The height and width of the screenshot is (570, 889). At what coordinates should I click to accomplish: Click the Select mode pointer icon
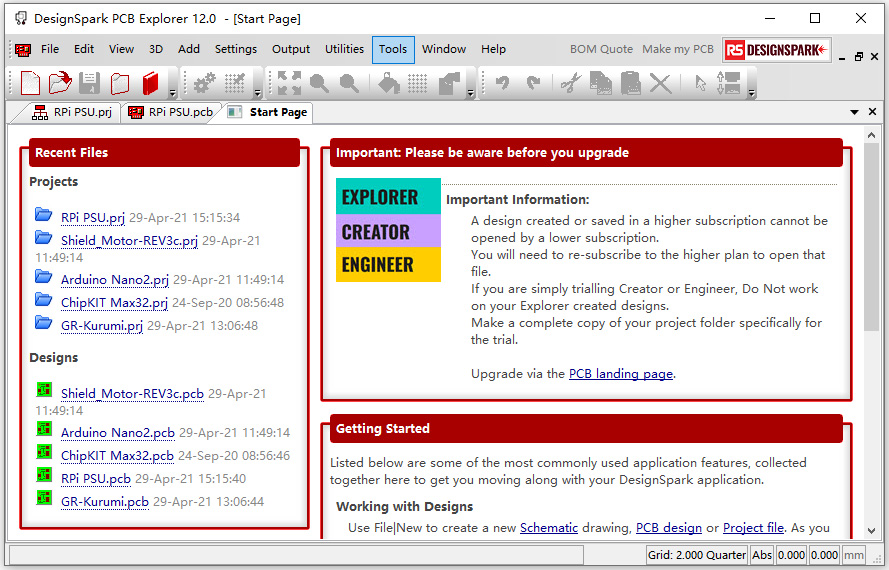(701, 83)
